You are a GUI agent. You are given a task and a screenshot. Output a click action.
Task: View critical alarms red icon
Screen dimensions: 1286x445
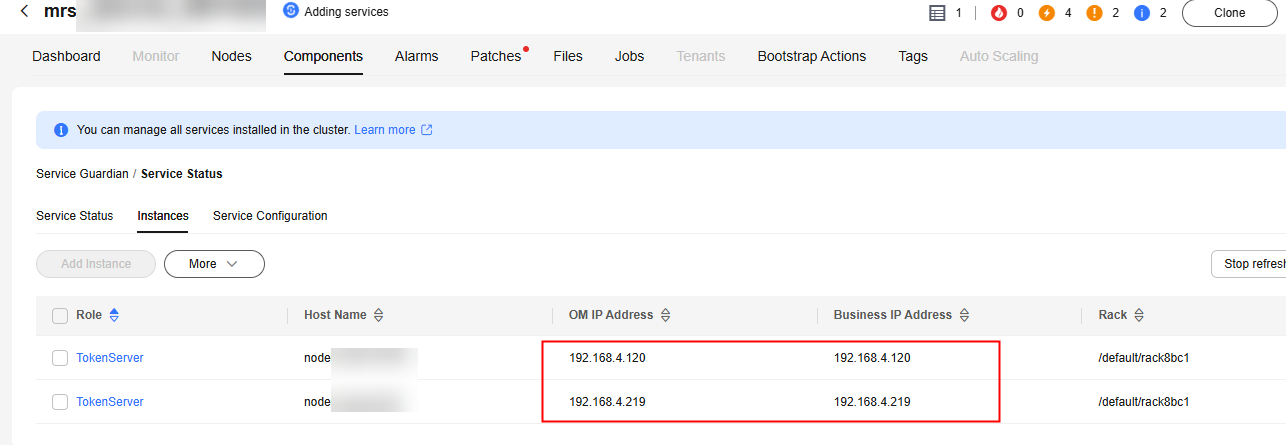point(999,13)
